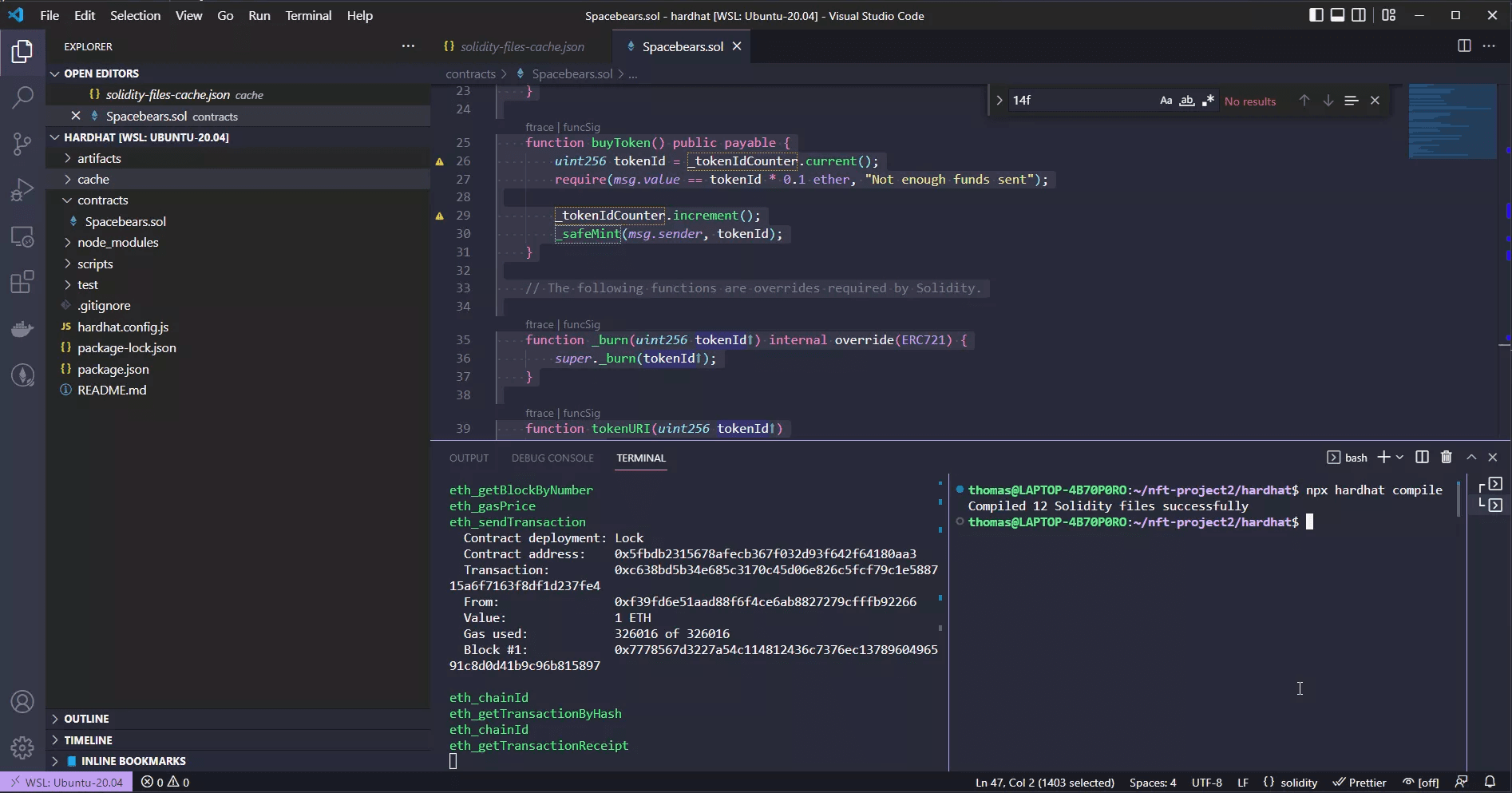The width and height of the screenshot is (1512, 793).
Task: Kill terminal with trash icon
Action: click(1446, 457)
